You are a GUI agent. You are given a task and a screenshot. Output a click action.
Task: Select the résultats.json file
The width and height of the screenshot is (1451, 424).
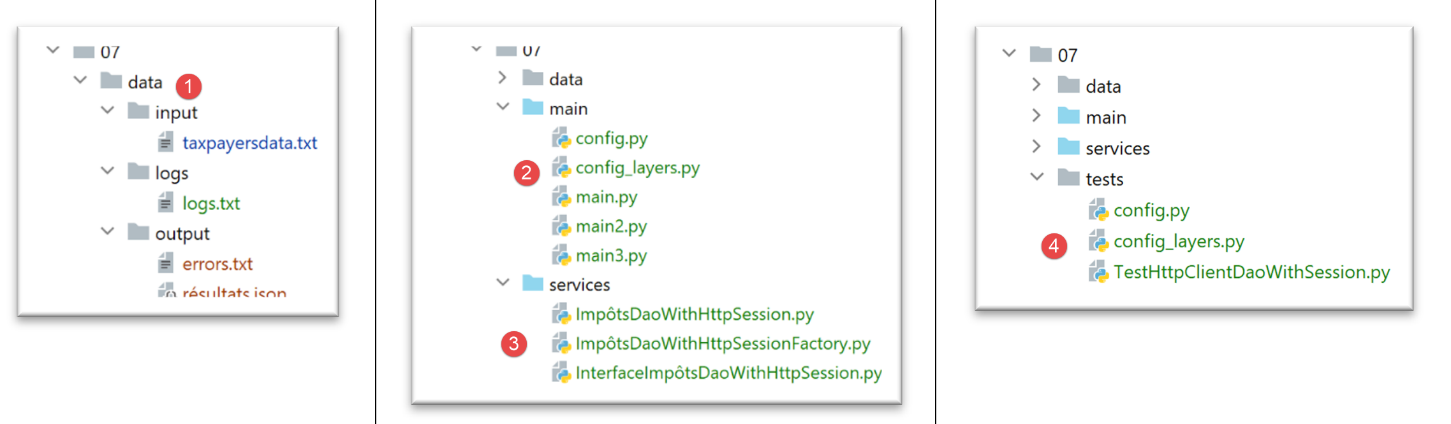[234, 293]
